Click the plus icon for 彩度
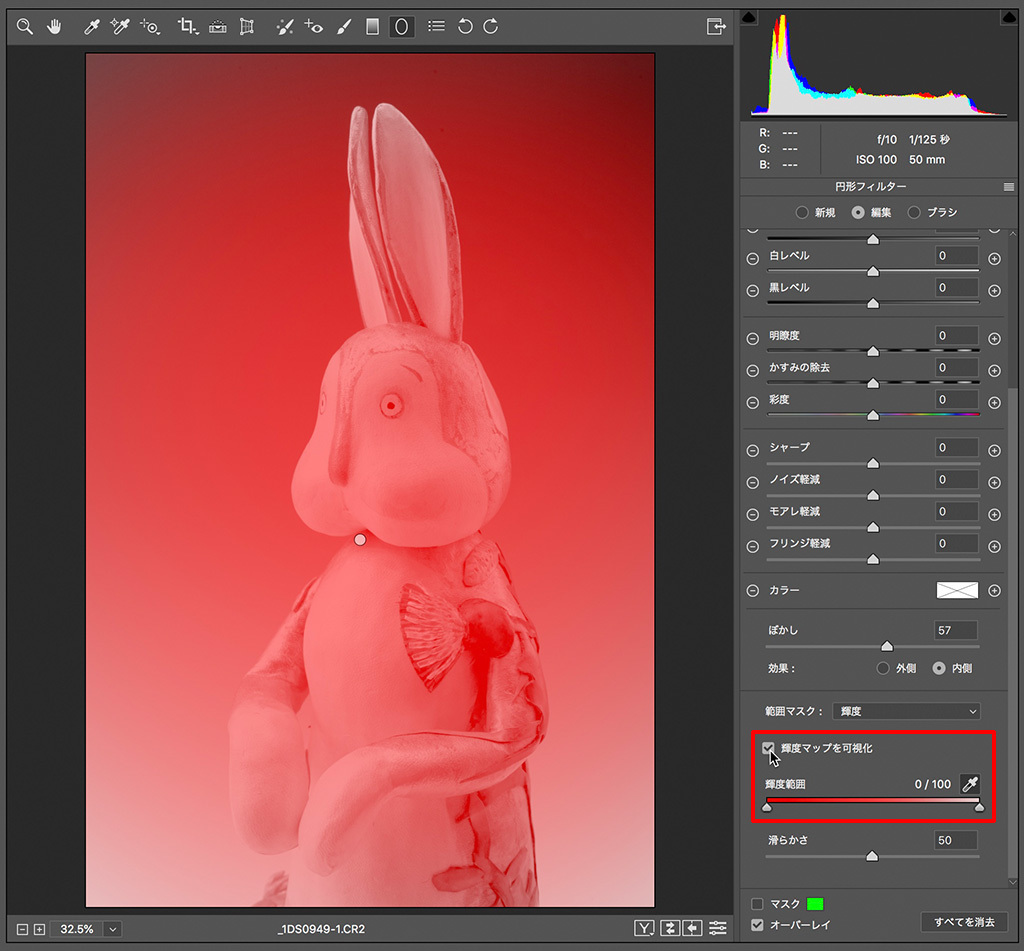Screen dimensions: 1024x951 pos(994,402)
